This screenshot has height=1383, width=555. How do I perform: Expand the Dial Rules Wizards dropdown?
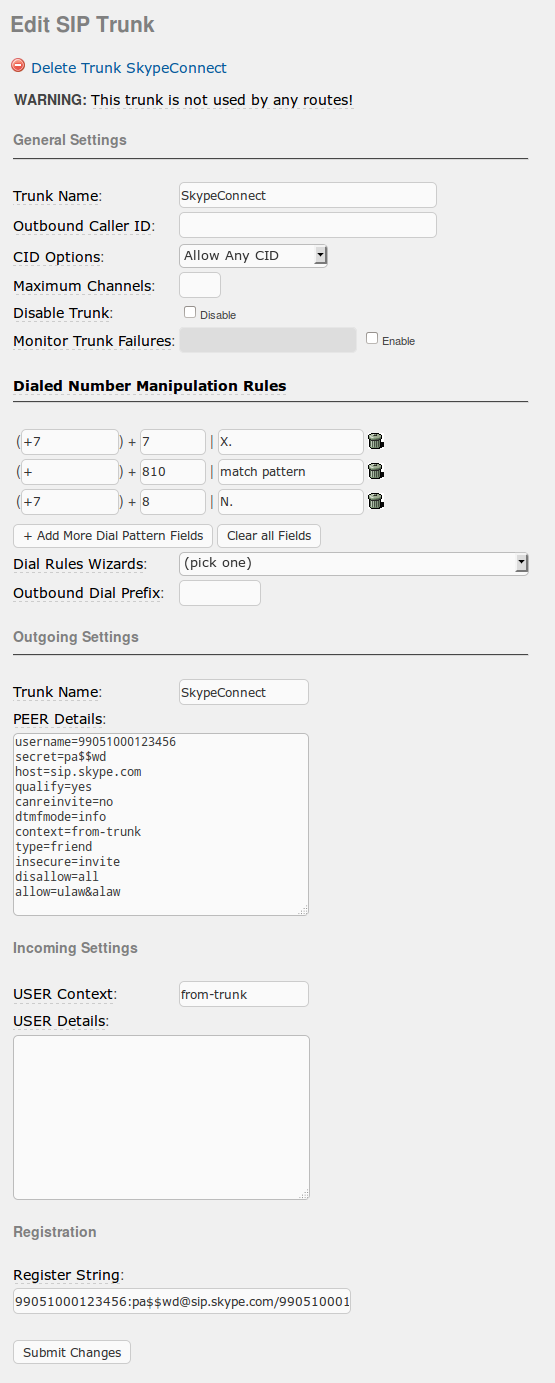click(354, 564)
